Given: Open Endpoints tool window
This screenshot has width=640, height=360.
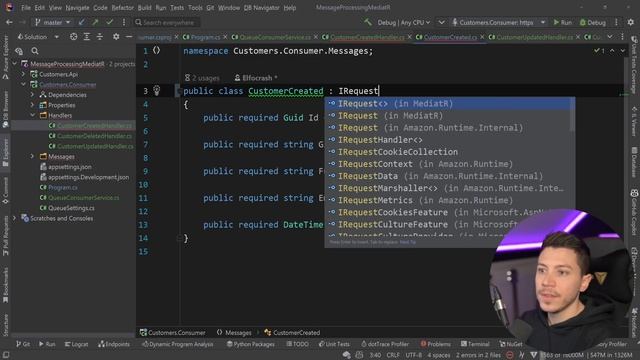Looking at the screenshot, I should [x=114, y=344].
